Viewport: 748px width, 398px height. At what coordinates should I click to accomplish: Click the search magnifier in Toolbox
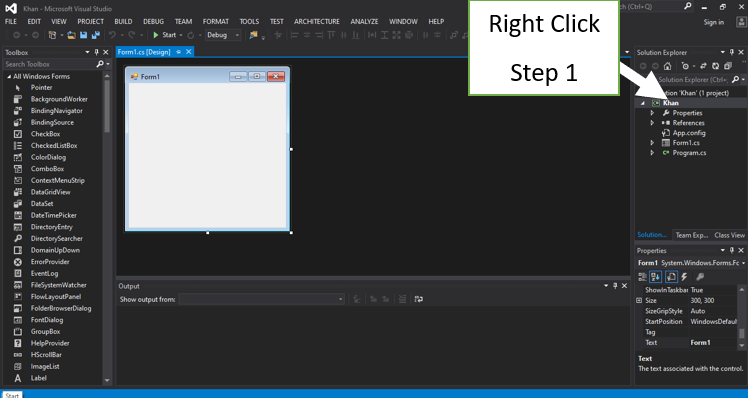tap(100, 63)
